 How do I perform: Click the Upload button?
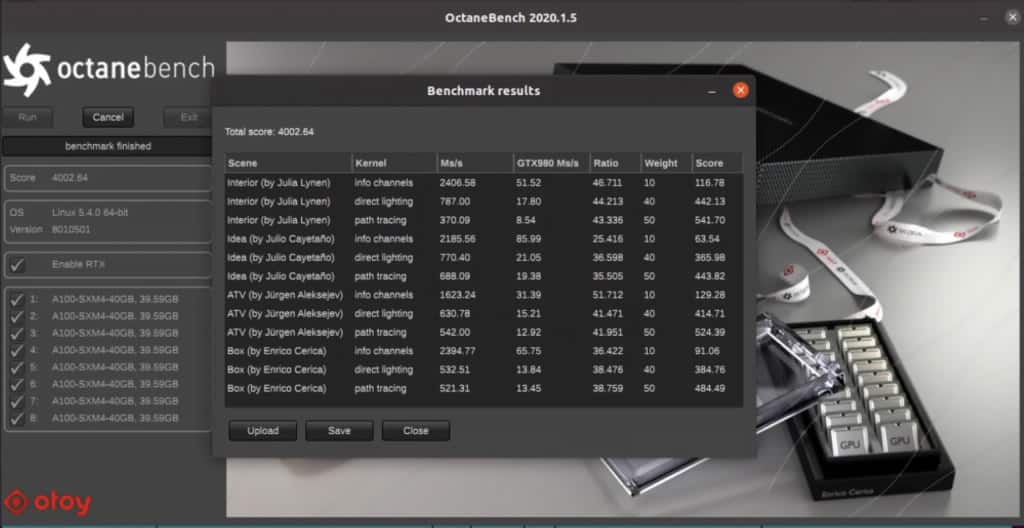(x=263, y=431)
